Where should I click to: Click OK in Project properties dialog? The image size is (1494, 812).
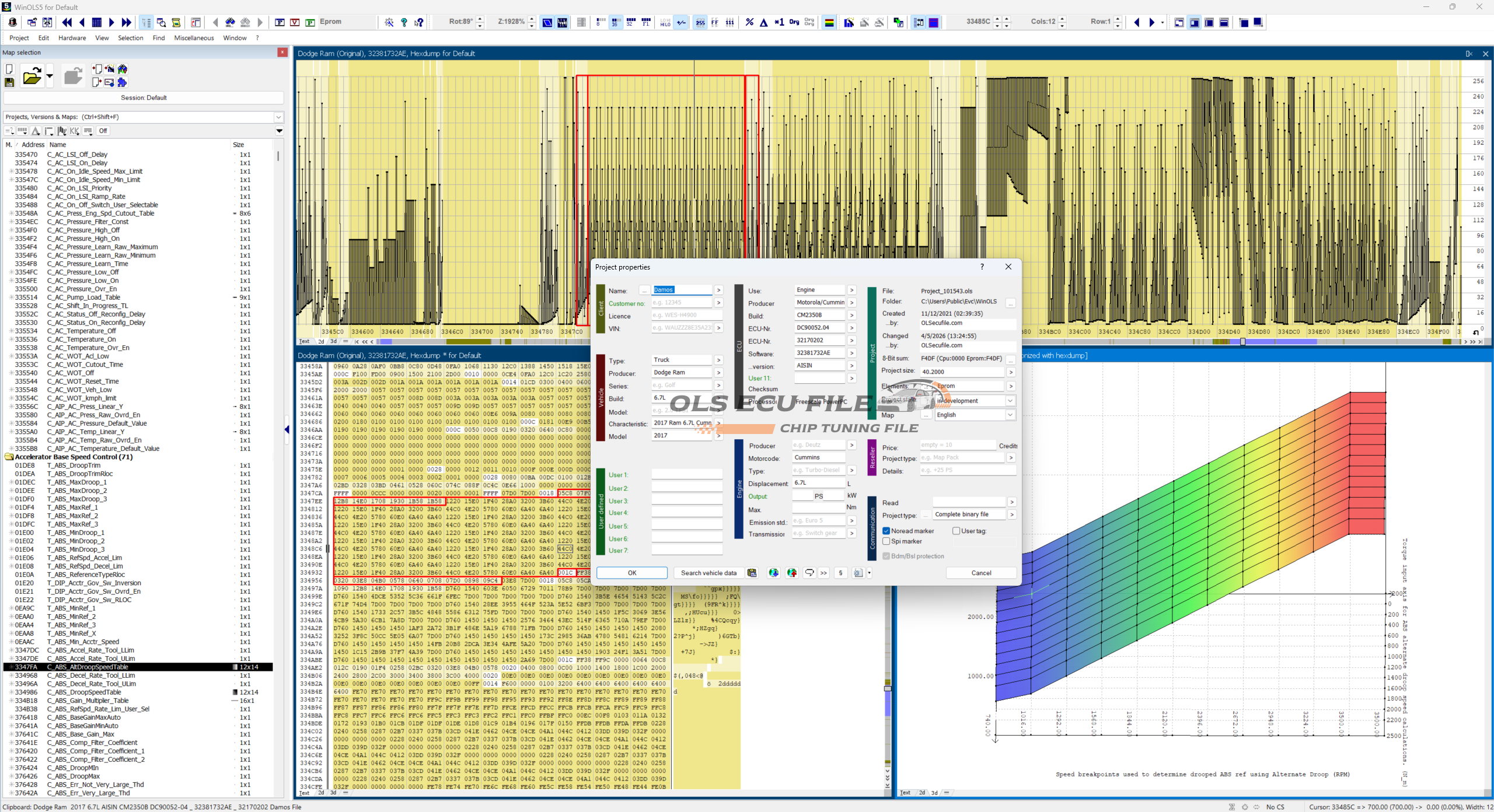631,573
